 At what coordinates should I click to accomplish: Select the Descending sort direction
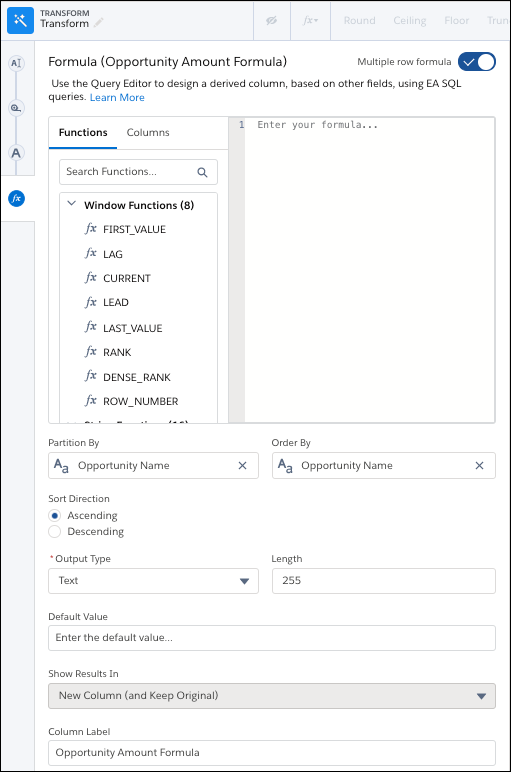[x=55, y=532]
